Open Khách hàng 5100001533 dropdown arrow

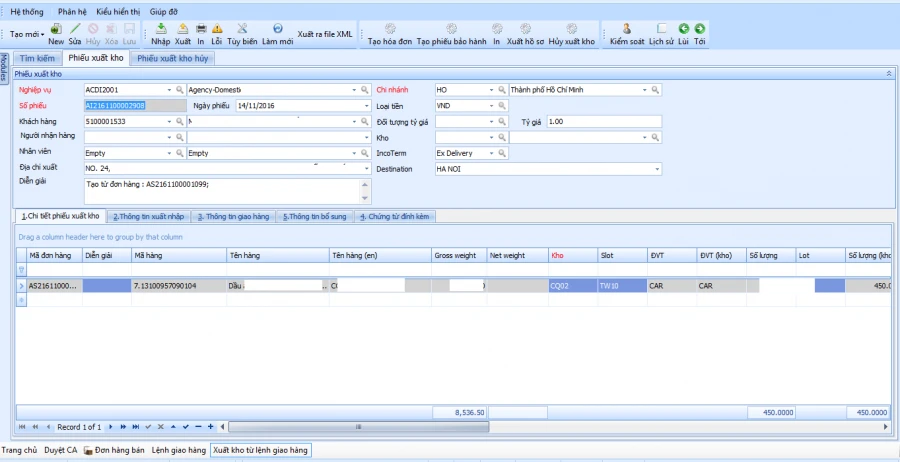169,122
